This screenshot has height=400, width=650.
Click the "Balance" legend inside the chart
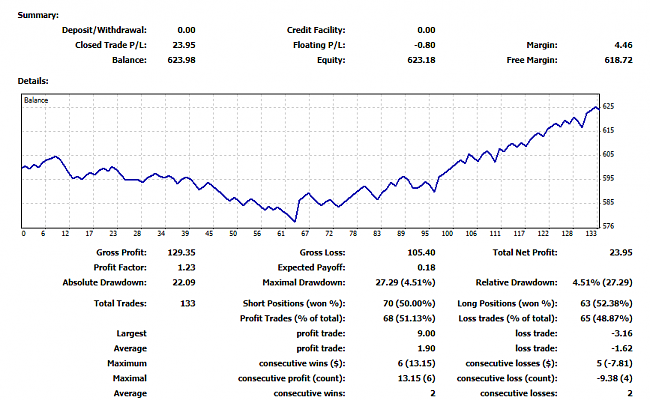(36, 100)
